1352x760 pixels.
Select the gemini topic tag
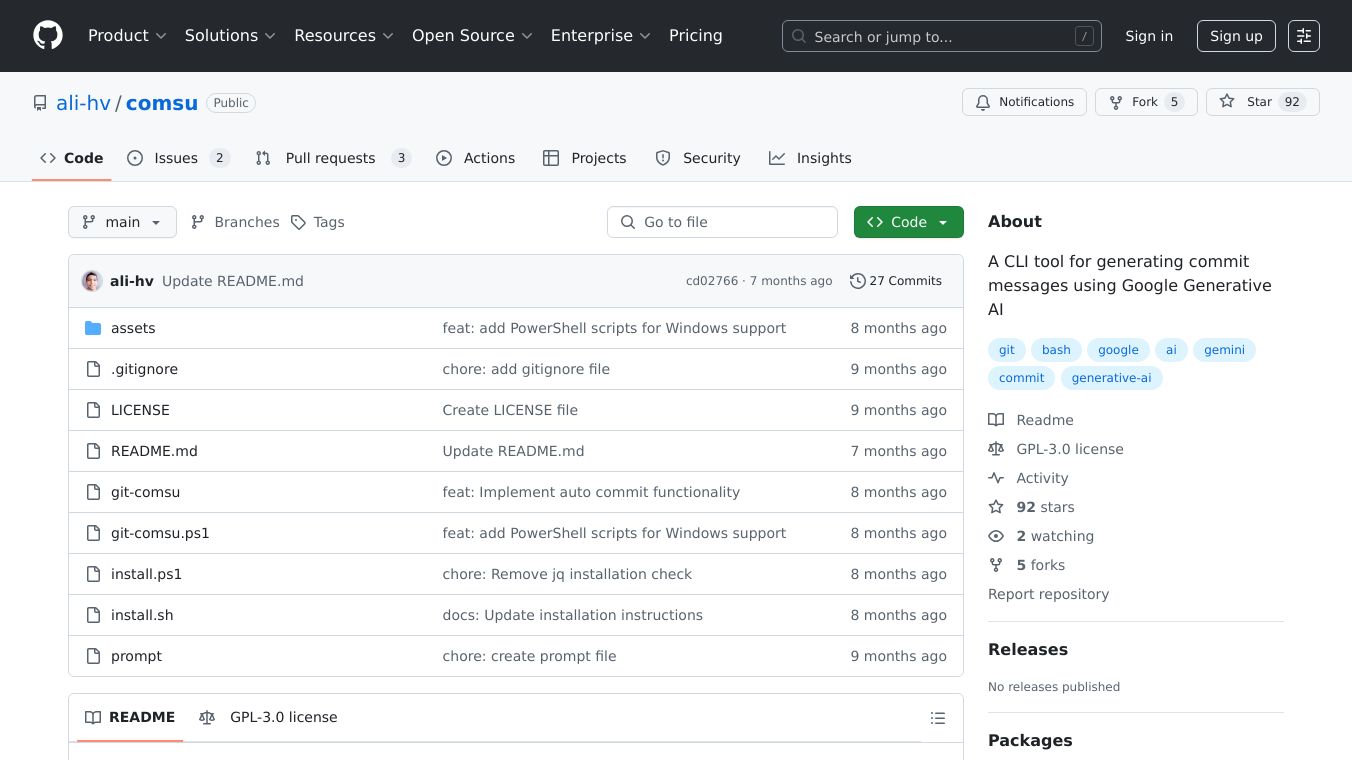(1224, 350)
